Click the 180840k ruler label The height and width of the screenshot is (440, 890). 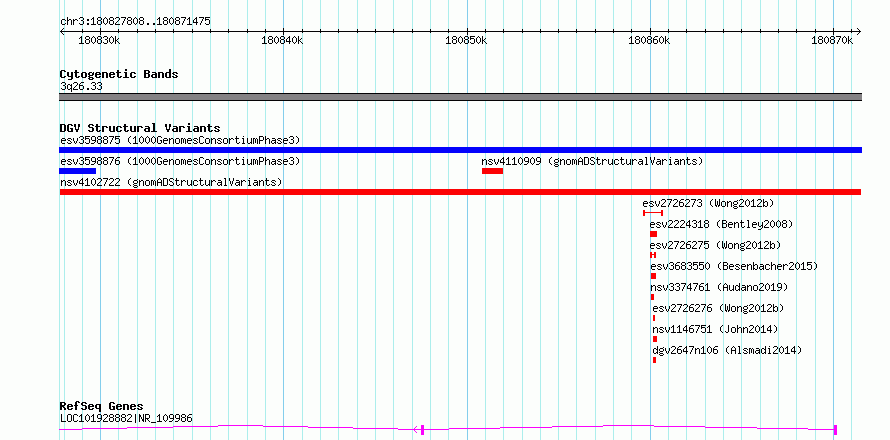tap(282, 40)
